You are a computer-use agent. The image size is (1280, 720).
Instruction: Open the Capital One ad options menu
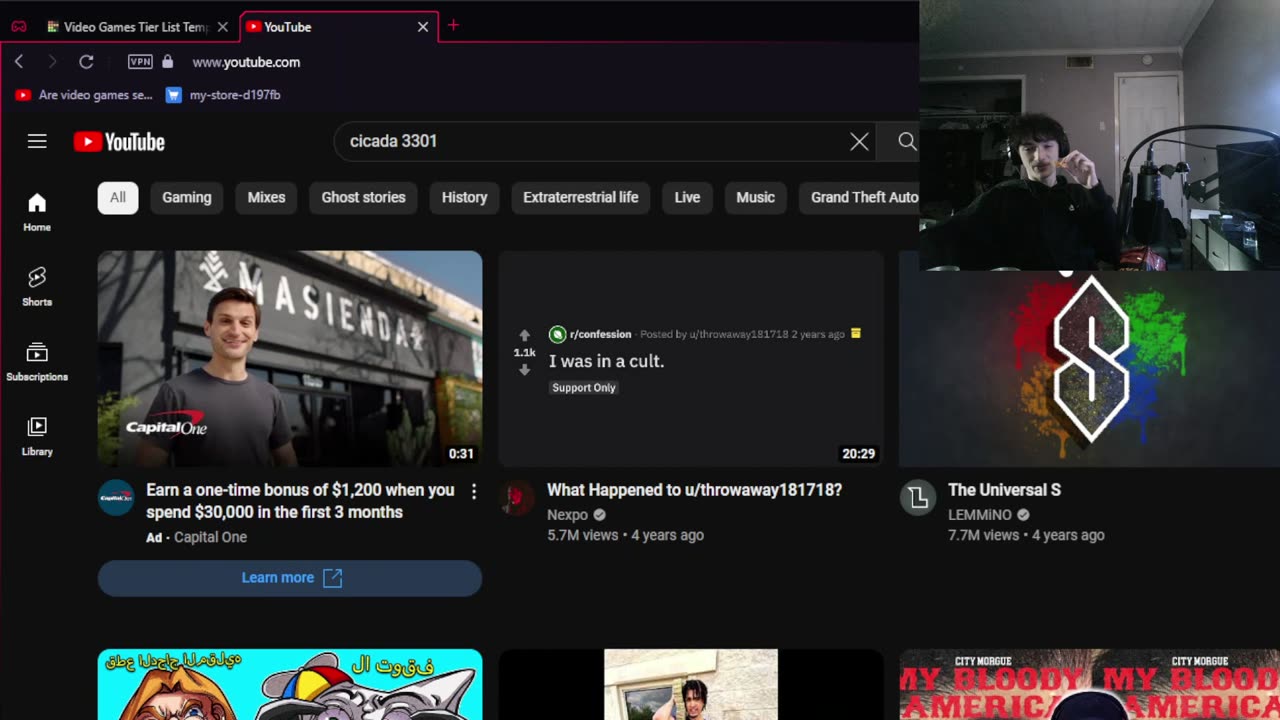click(x=474, y=491)
